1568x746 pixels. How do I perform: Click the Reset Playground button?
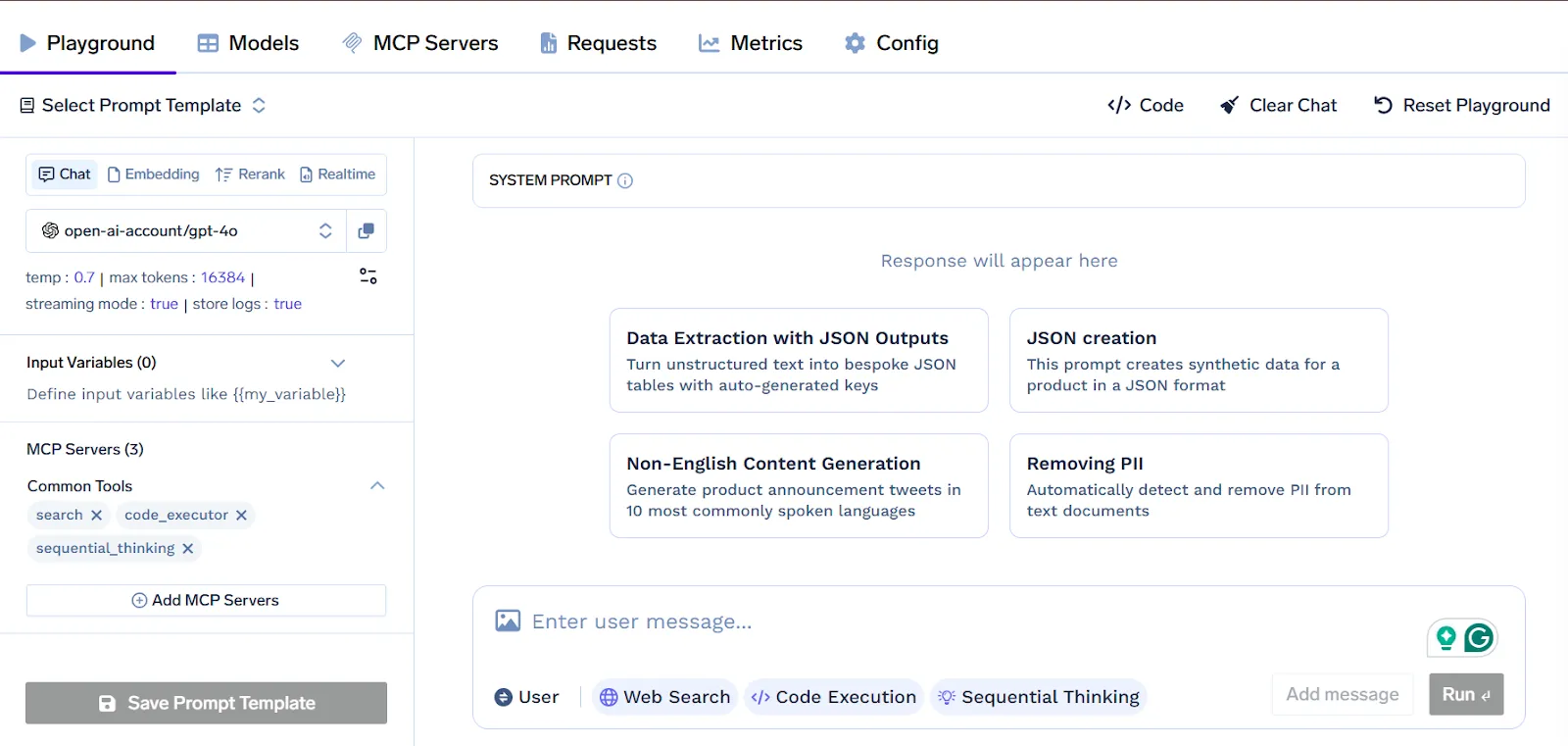pos(1462,105)
